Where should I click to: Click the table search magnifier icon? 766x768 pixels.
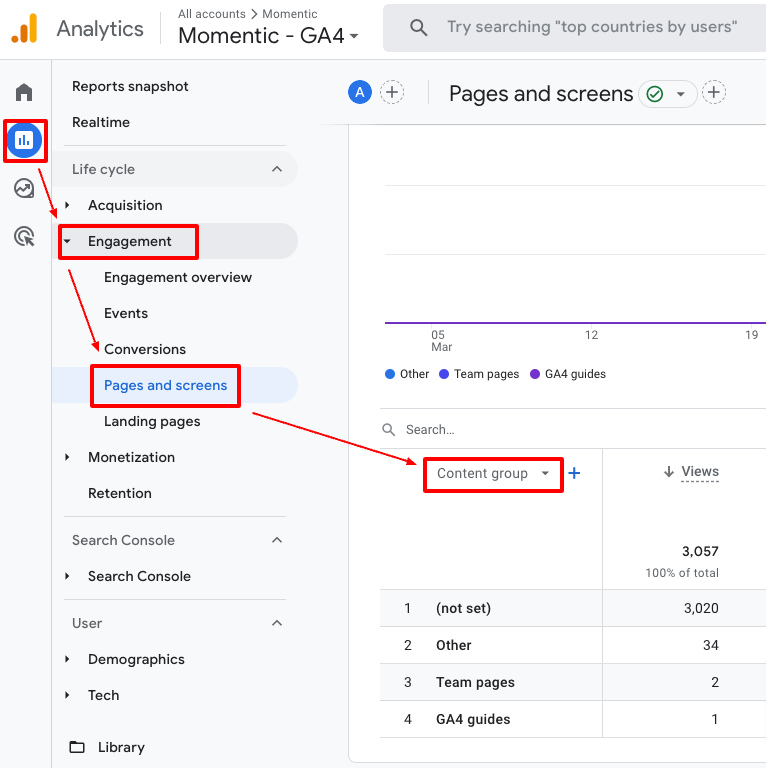(389, 430)
